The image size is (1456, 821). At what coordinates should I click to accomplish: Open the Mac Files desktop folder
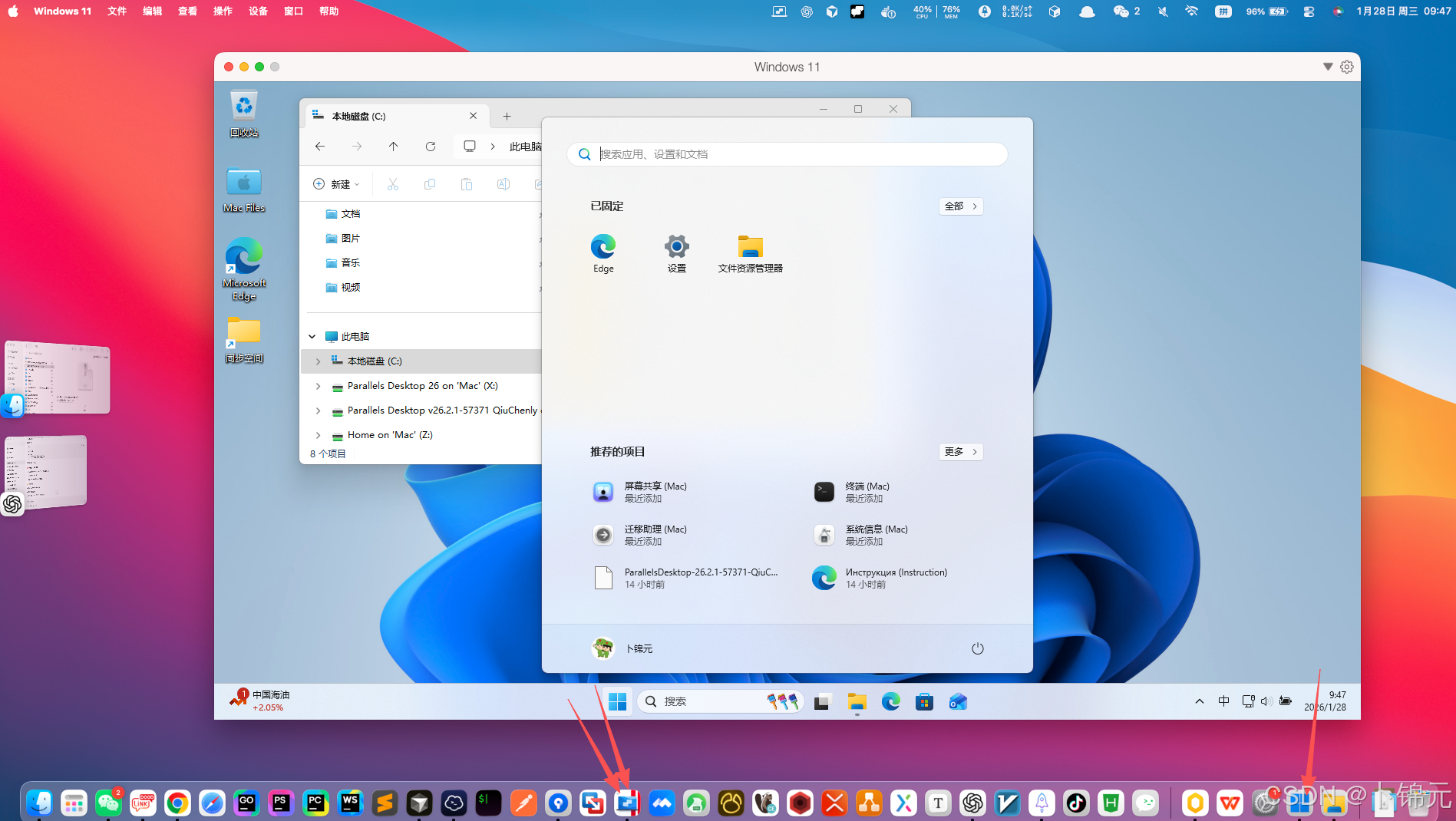244,190
